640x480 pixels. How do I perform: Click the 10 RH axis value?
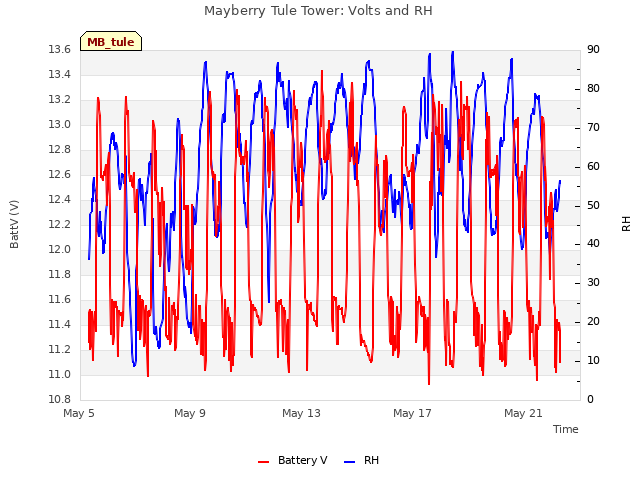[x=593, y=360]
